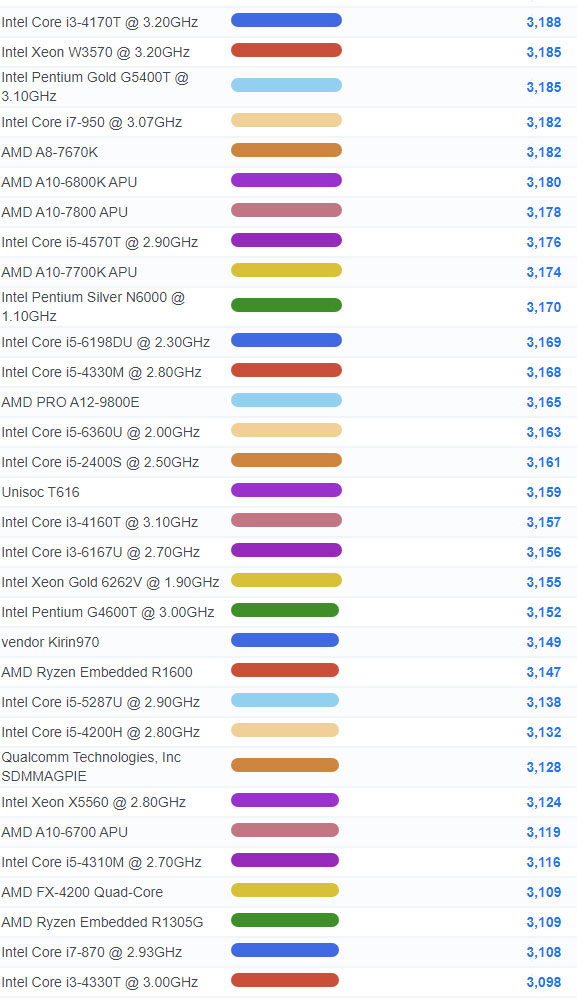Click the red bar for Intel Xeon W3570
The image size is (577, 1000).
point(286,50)
